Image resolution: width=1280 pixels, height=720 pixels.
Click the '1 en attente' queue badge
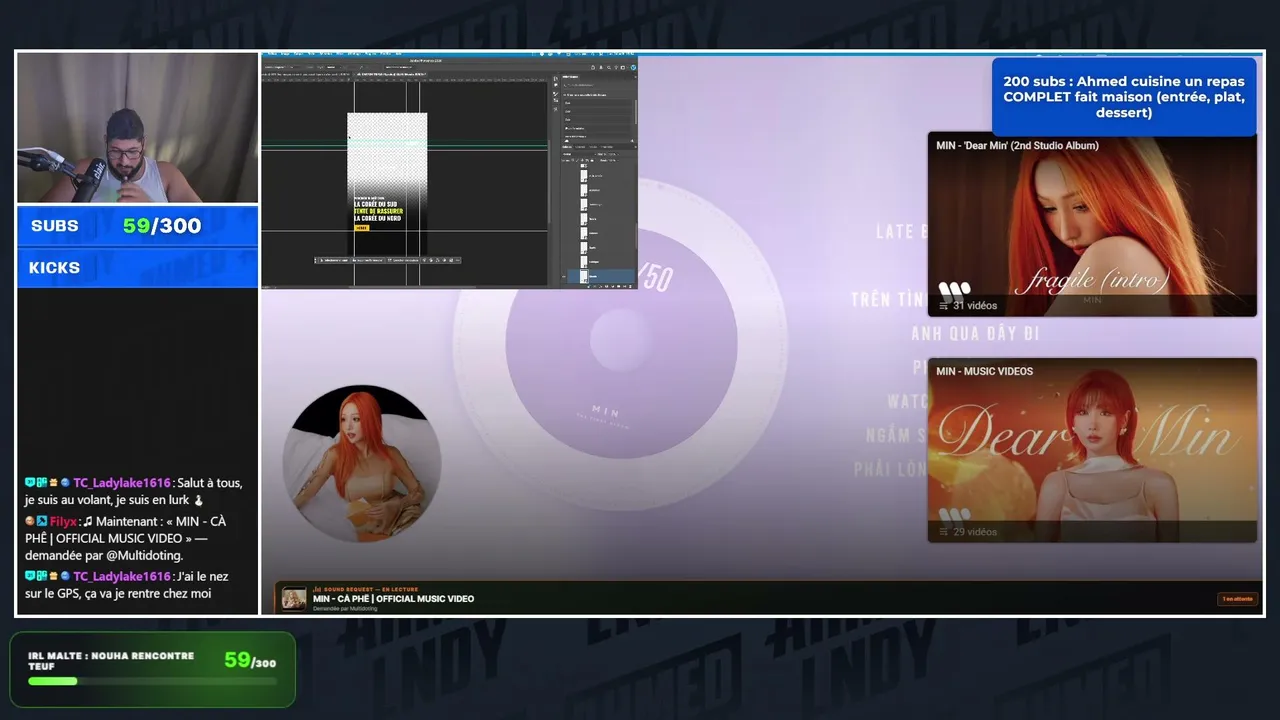point(1237,599)
